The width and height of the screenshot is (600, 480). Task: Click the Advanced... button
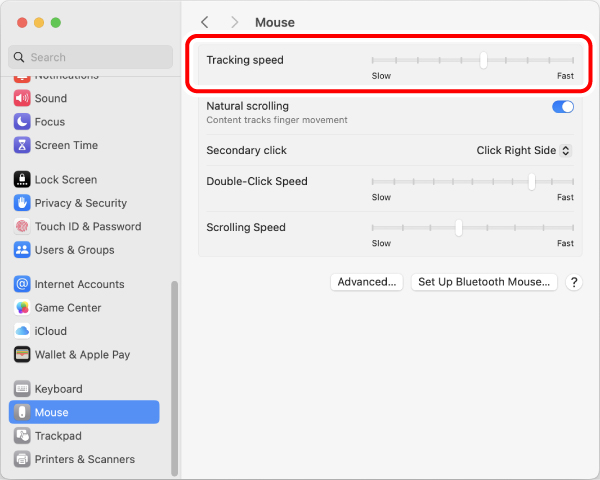367,282
